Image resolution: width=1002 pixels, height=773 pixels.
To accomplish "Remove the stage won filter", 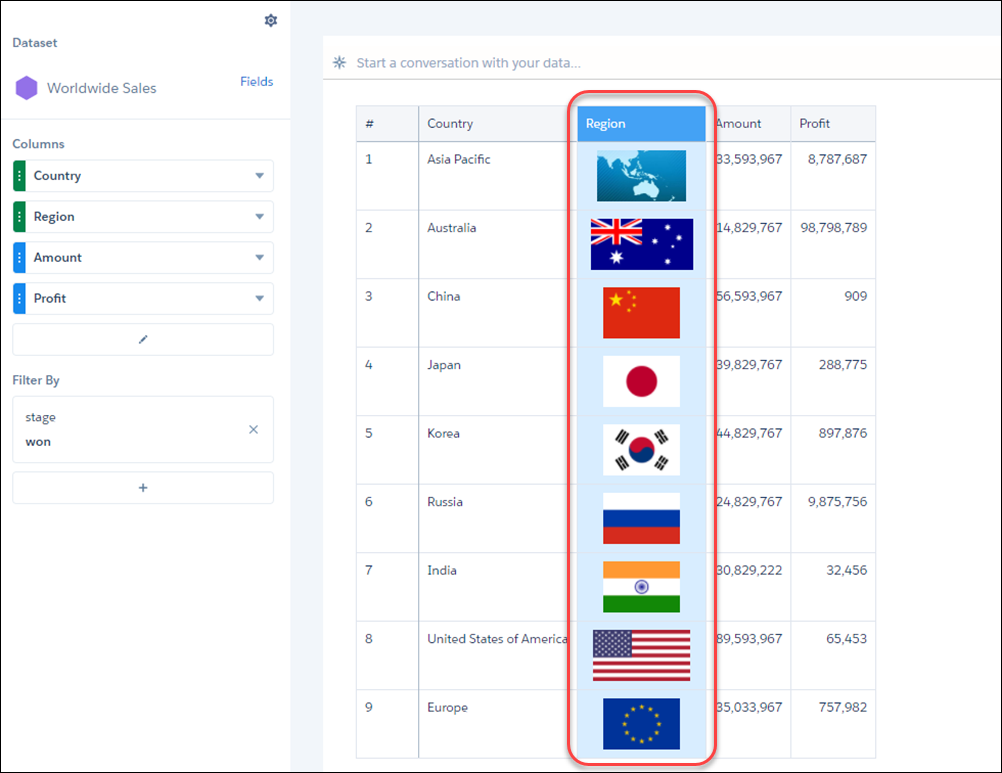I will click(x=254, y=429).
